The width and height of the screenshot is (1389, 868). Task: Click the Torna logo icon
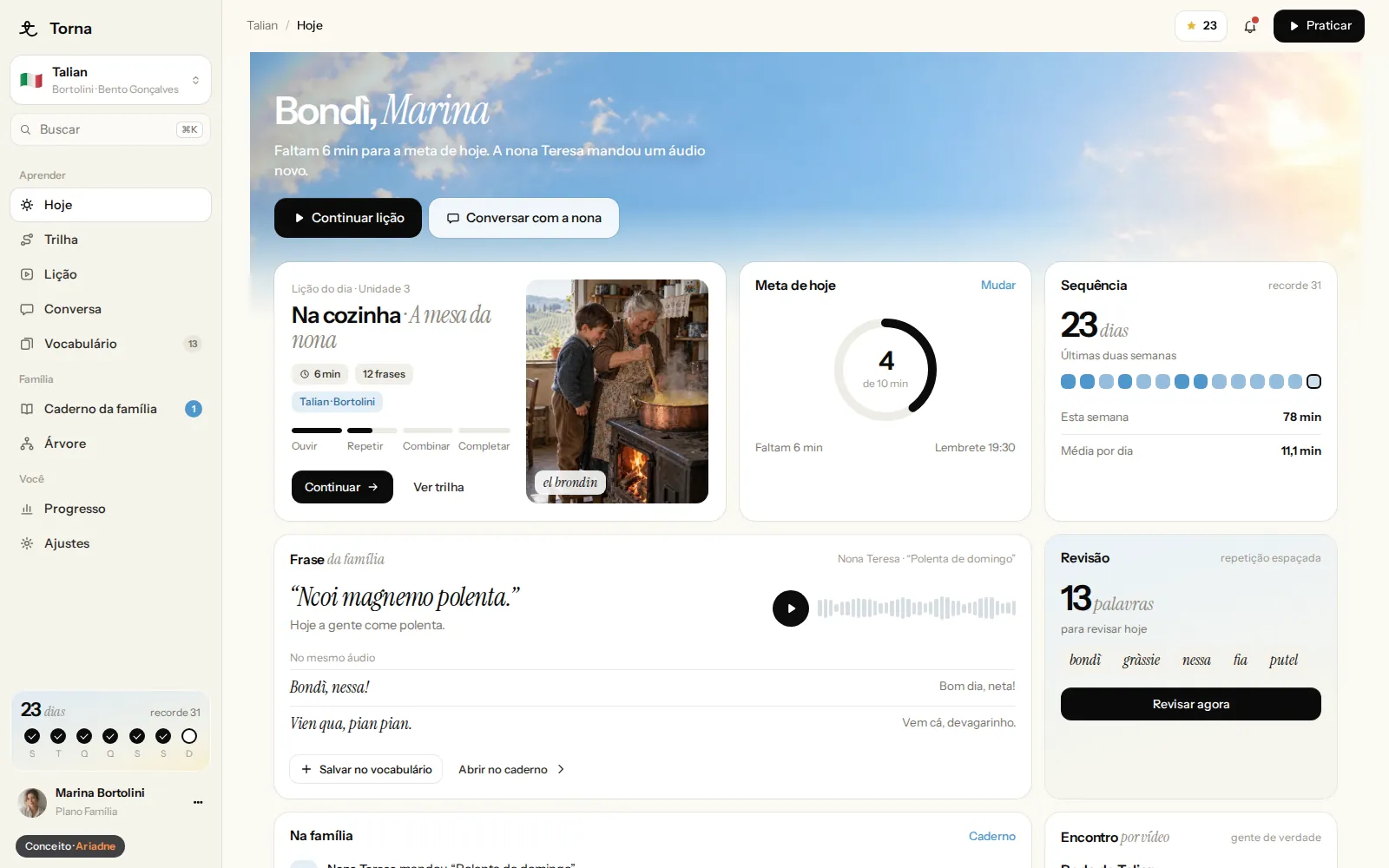point(29,28)
